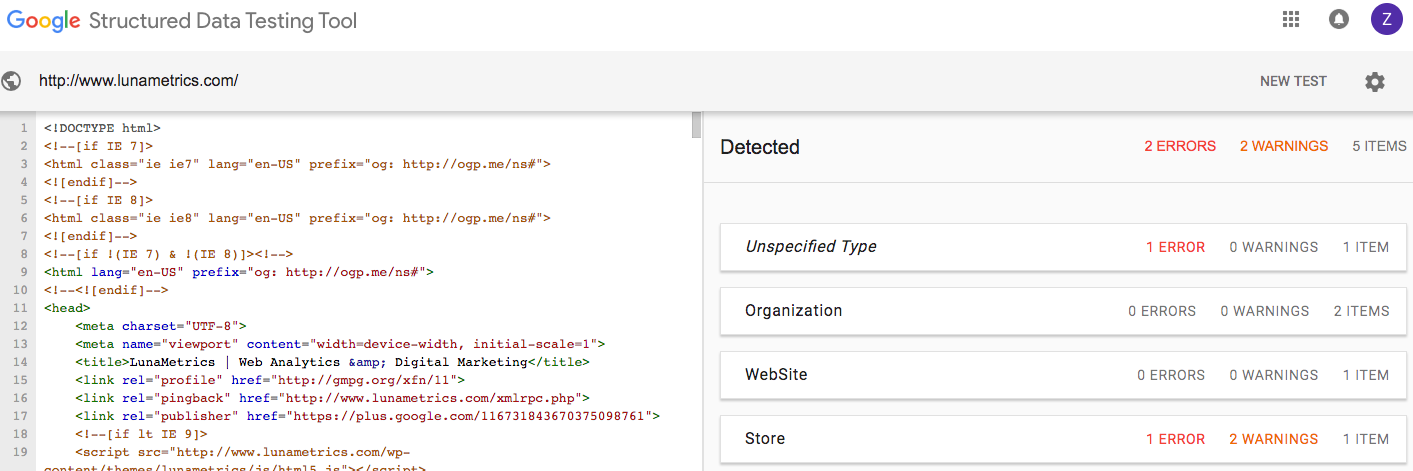Viewport: 1413px width, 471px height.
Task: Open the notifications bell
Action: click(1338, 19)
